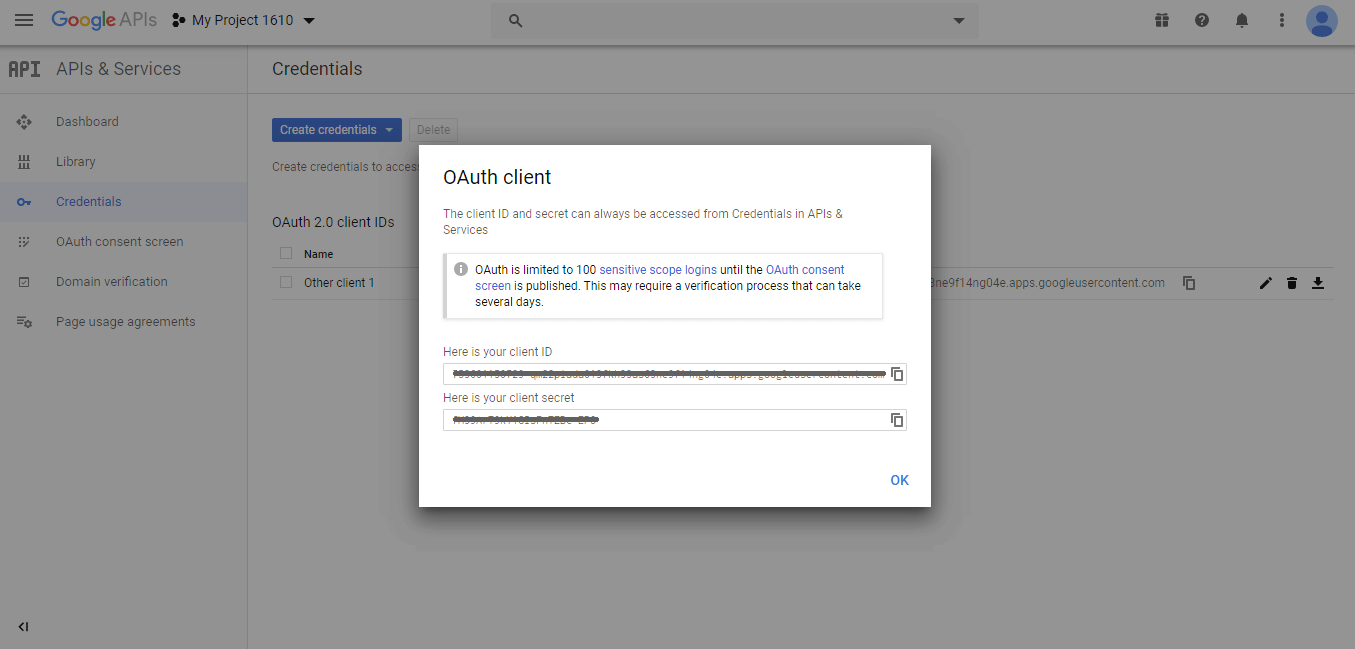Open the hamburger navigation menu
The image size is (1355, 649).
click(24, 20)
